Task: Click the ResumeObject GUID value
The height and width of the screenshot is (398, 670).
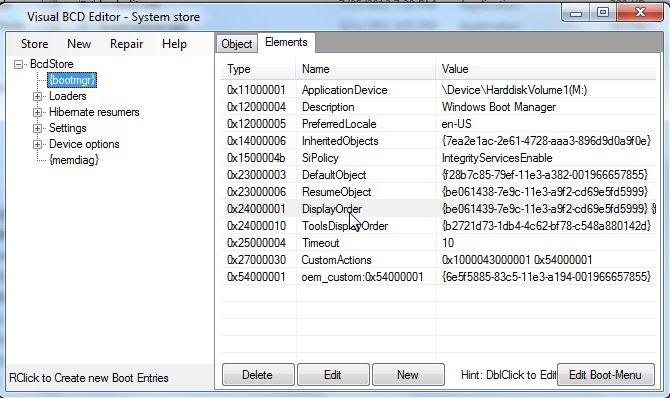Action: [545, 192]
